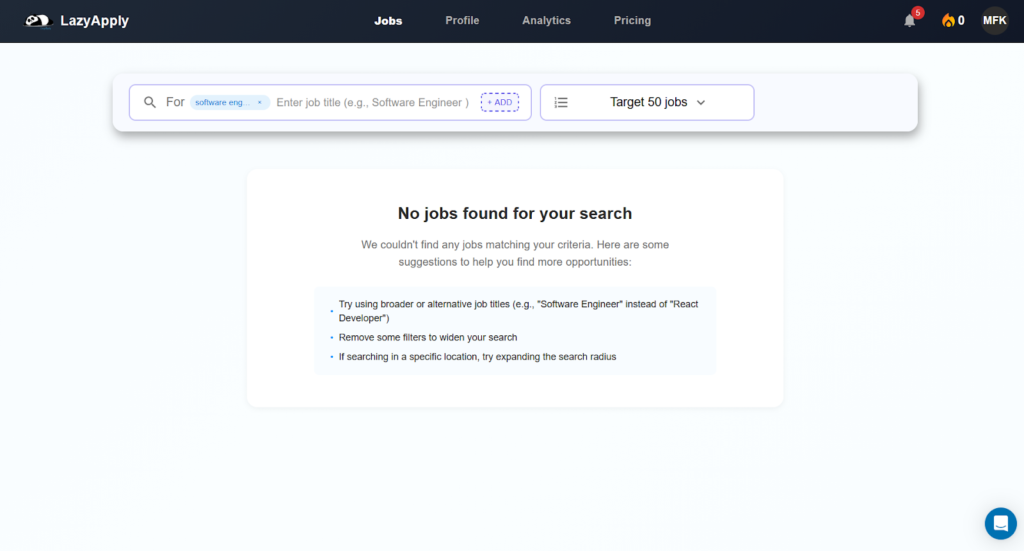
Task: Switch to the Profile tab
Action: [x=462, y=21]
